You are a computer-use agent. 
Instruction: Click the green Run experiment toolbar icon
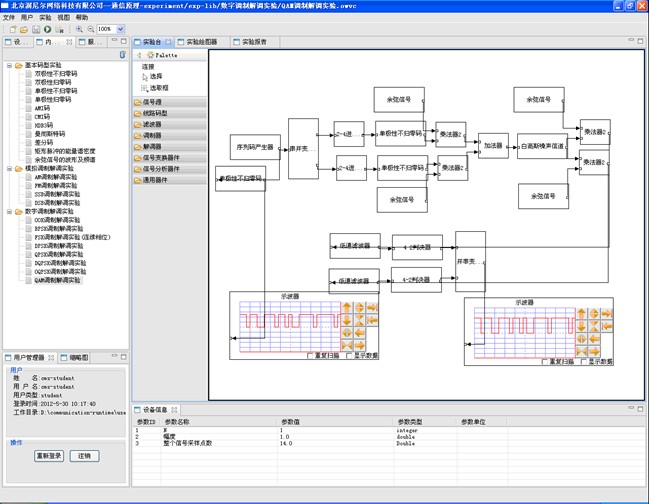tap(47, 30)
